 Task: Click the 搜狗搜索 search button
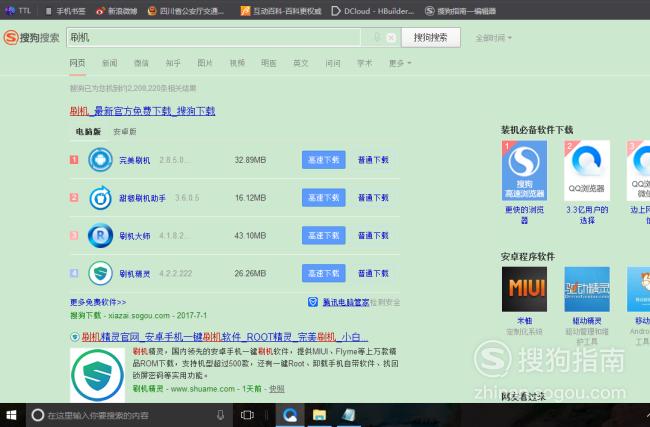pos(430,38)
